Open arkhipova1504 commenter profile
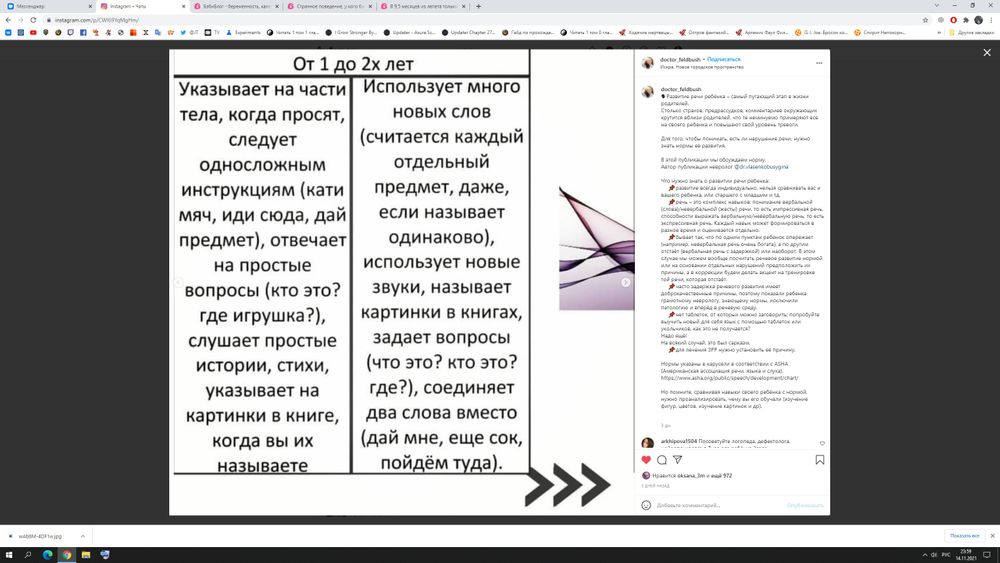This screenshot has height=563, width=1000. tap(679, 441)
